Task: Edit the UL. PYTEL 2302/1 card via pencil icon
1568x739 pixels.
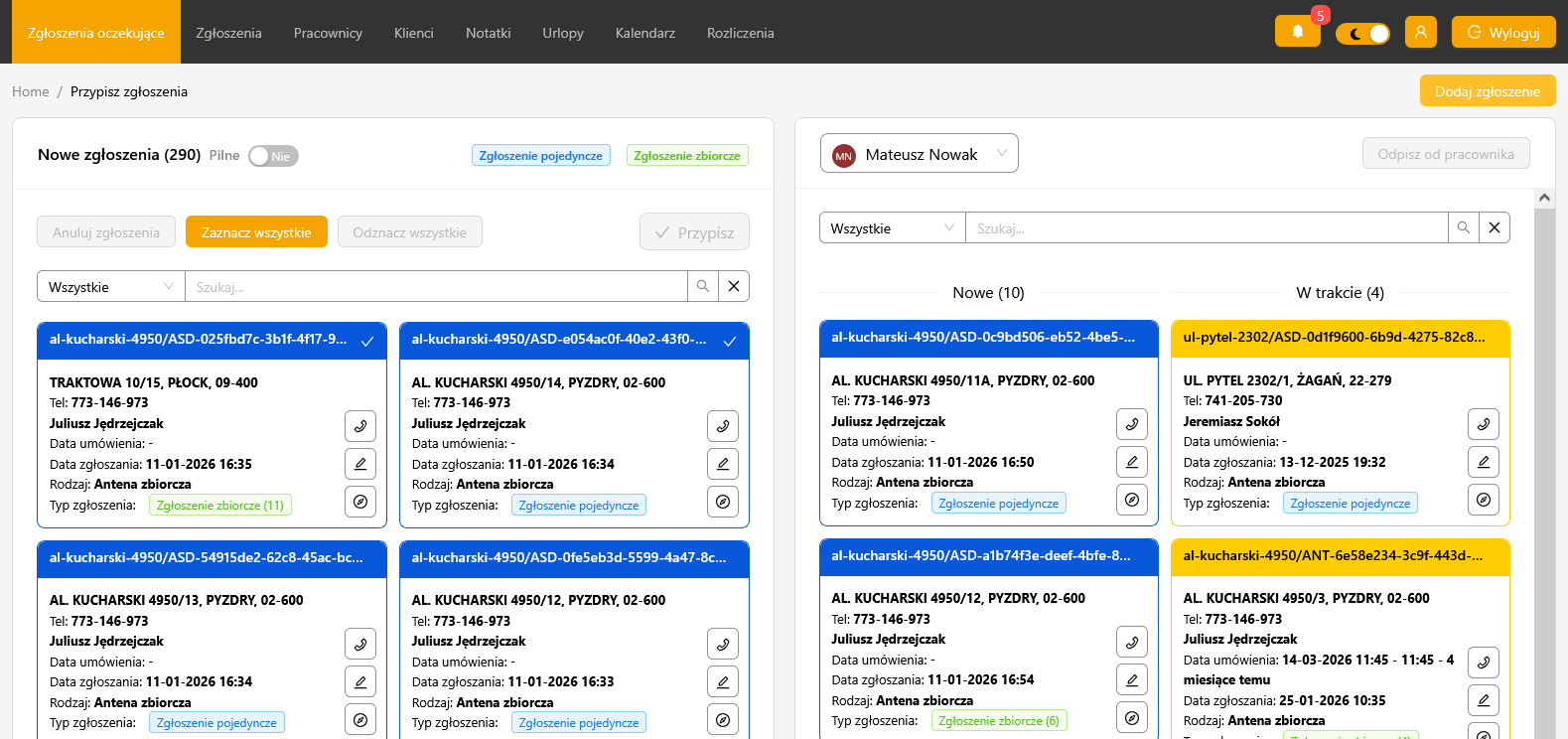Action: (x=1484, y=462)
